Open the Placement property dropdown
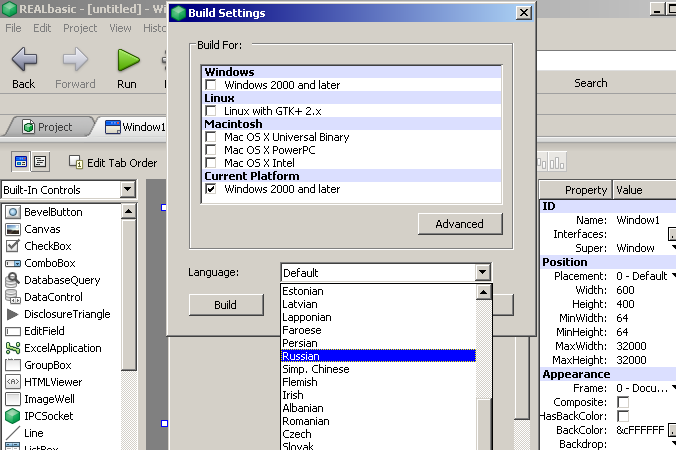 673,276
